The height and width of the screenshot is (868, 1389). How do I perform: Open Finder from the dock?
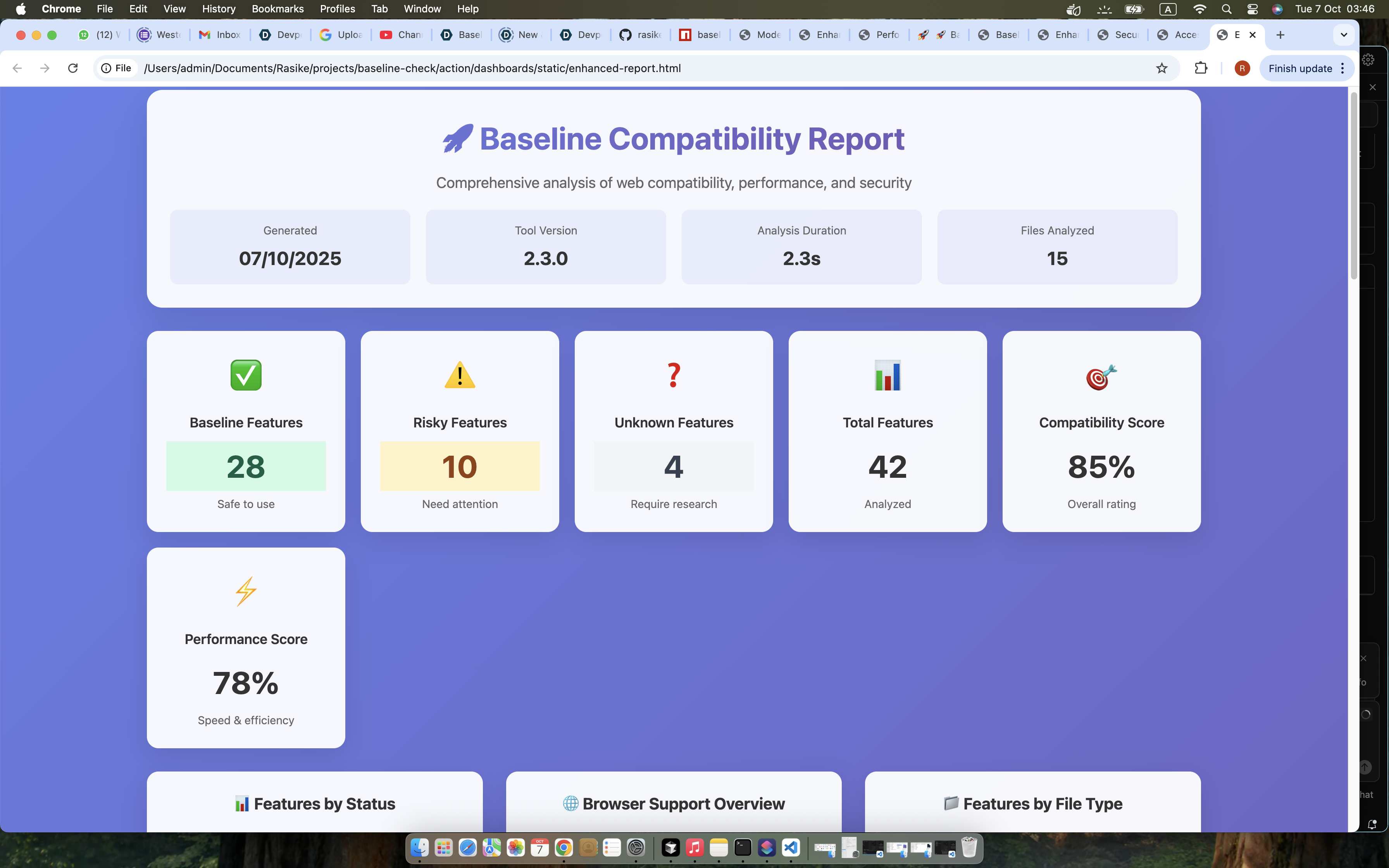(x=420, y=847)
